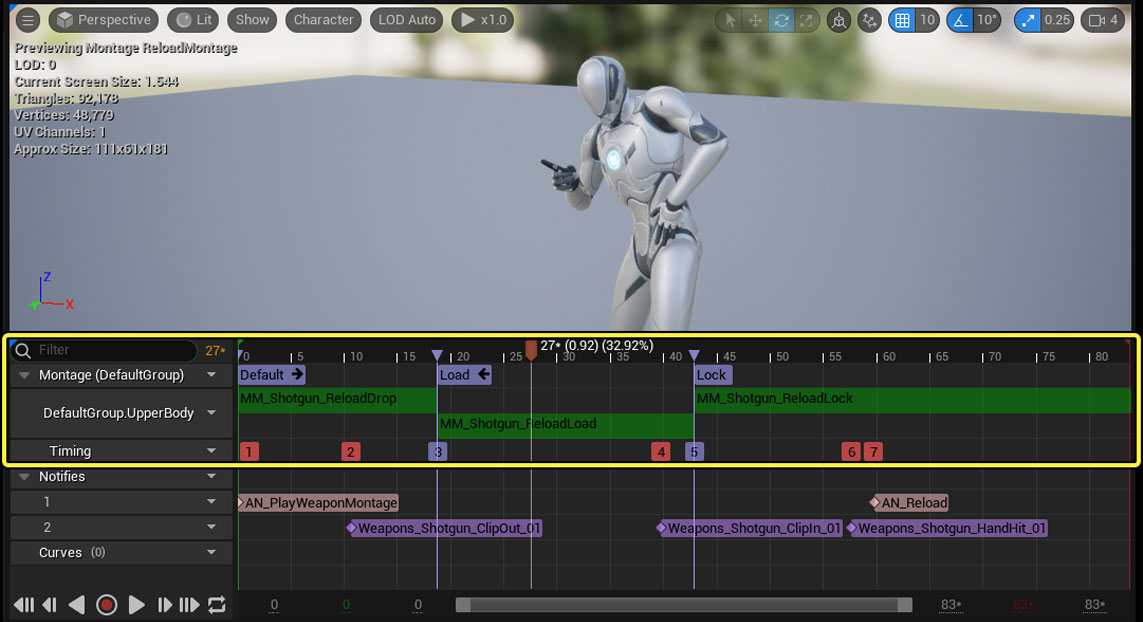
Task: Select the Rotate tool in the viewport toolbar
Action: pos(781,20)
